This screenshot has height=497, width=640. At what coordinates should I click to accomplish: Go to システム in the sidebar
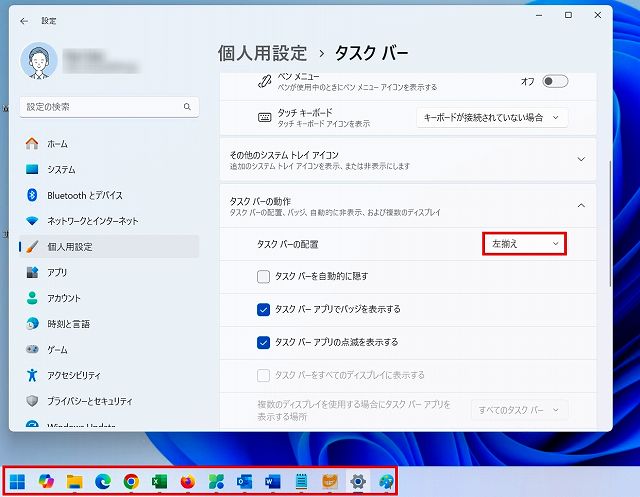[x=61, y=169]
